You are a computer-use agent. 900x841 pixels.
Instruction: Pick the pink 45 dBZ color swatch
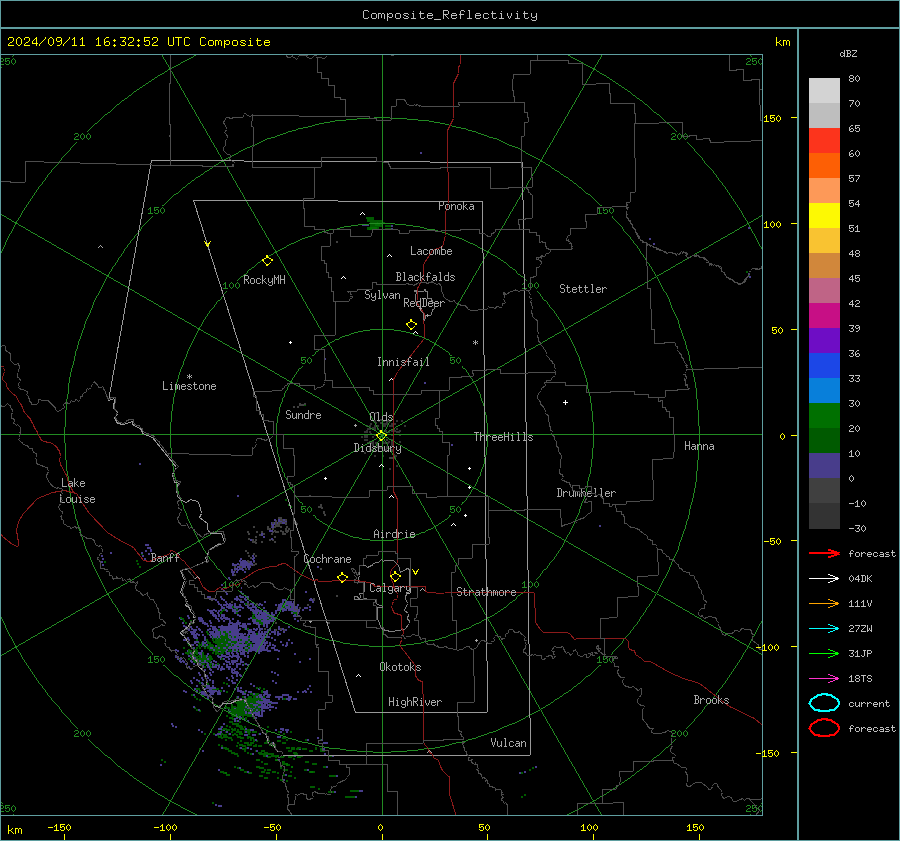824,290
